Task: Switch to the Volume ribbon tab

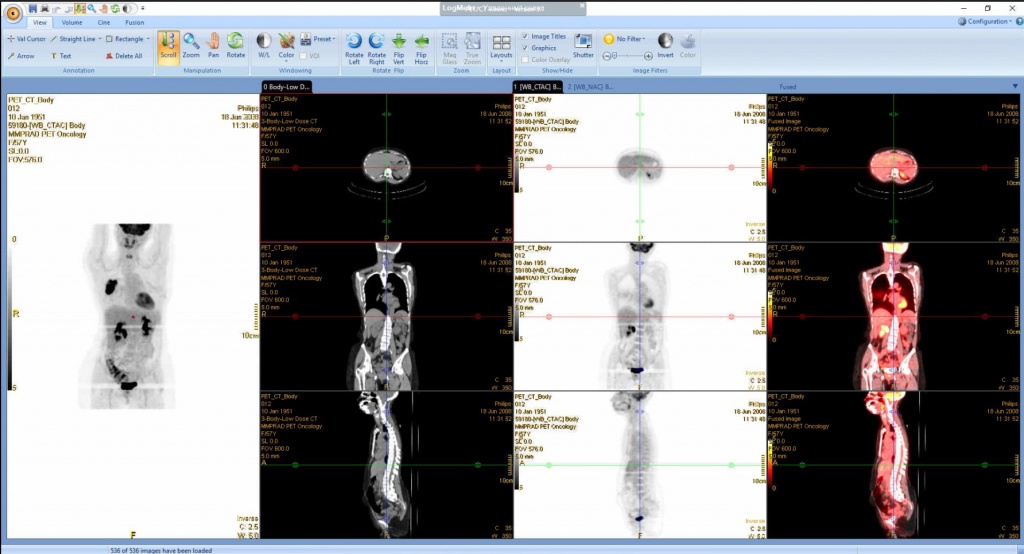Action: coord(72,22)
